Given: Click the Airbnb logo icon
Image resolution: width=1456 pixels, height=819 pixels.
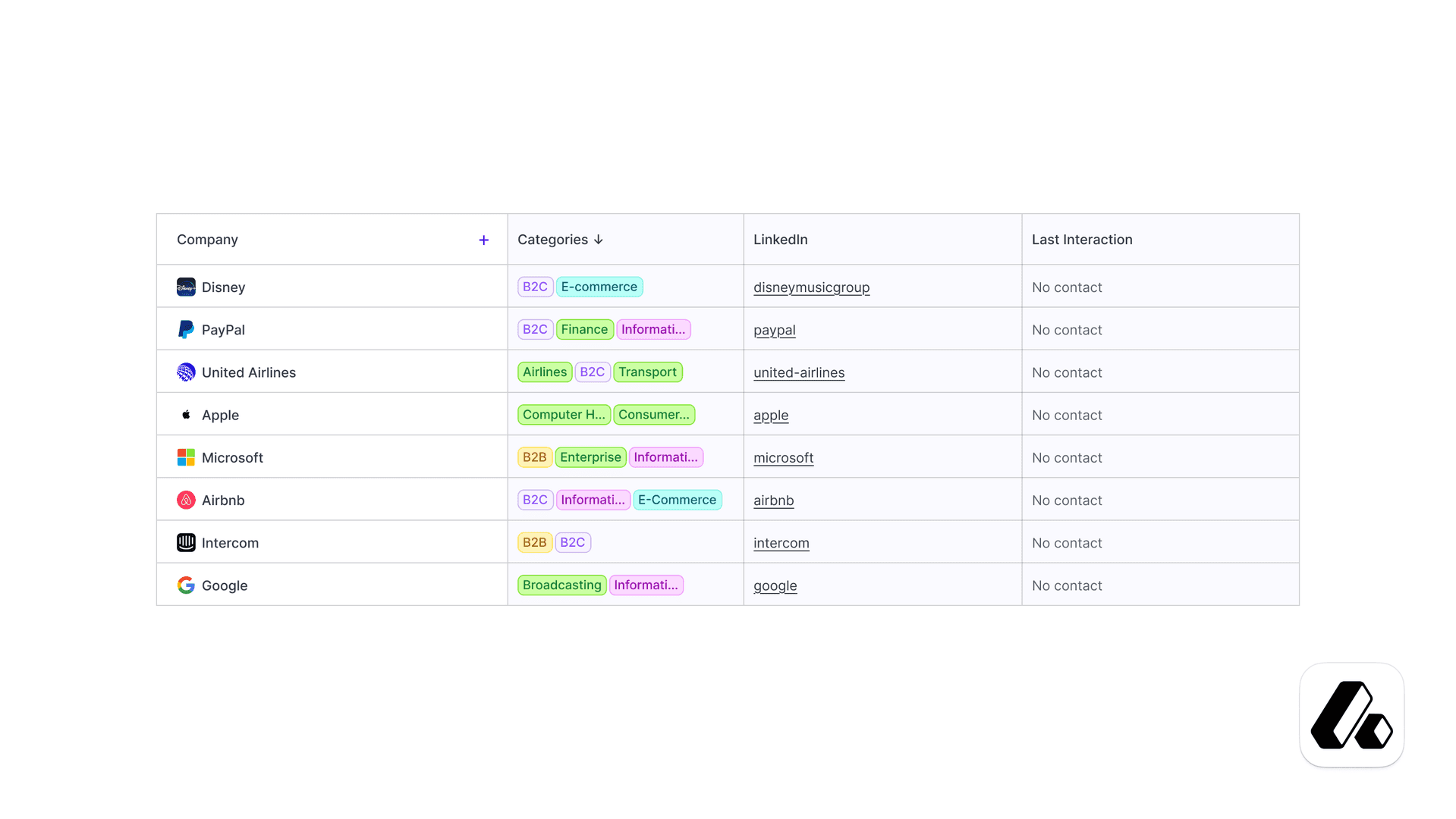Looking at the screenshot, I should click(x=186, y=500).
